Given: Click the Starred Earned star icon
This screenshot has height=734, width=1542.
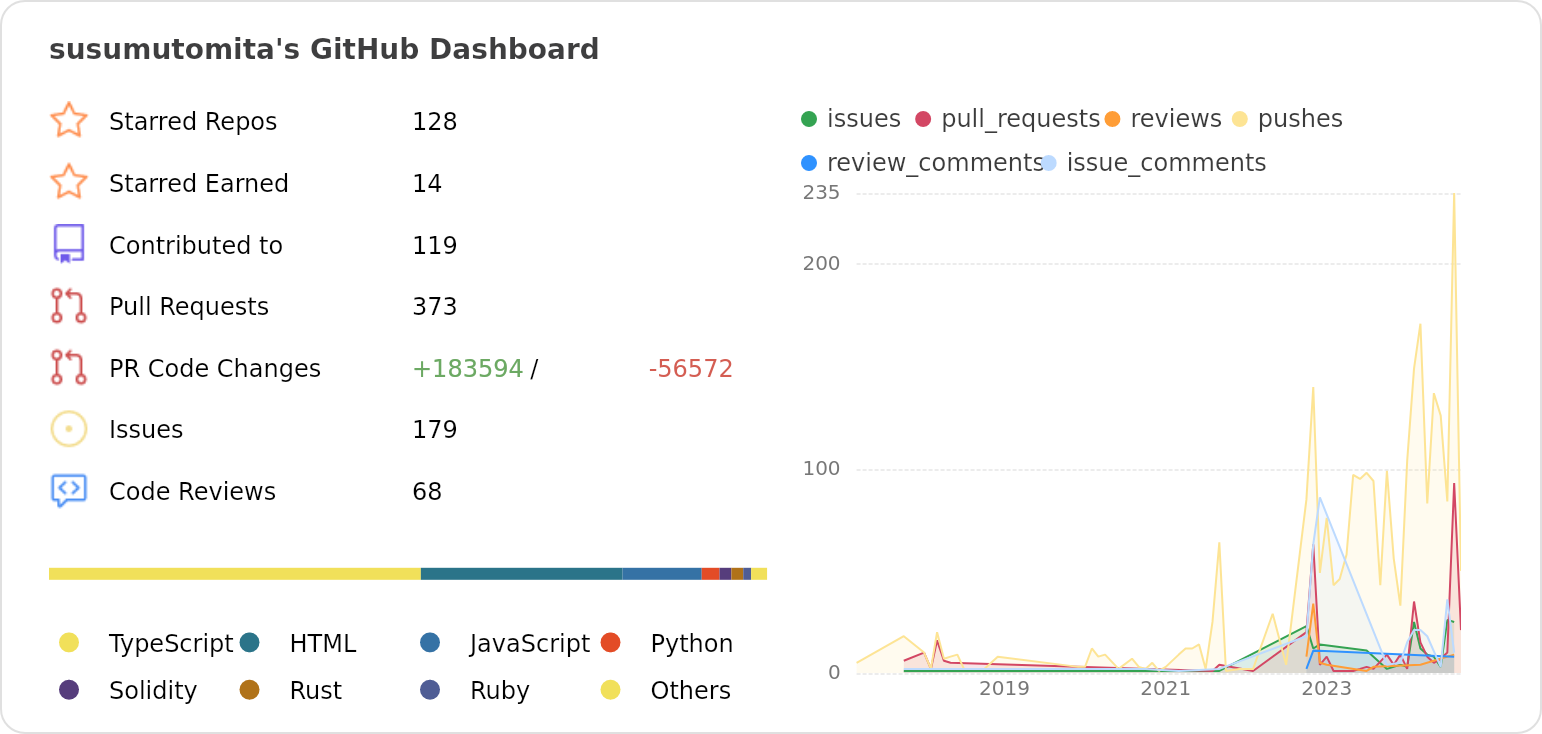Looking at the screenshot, I should pos(69,182).
